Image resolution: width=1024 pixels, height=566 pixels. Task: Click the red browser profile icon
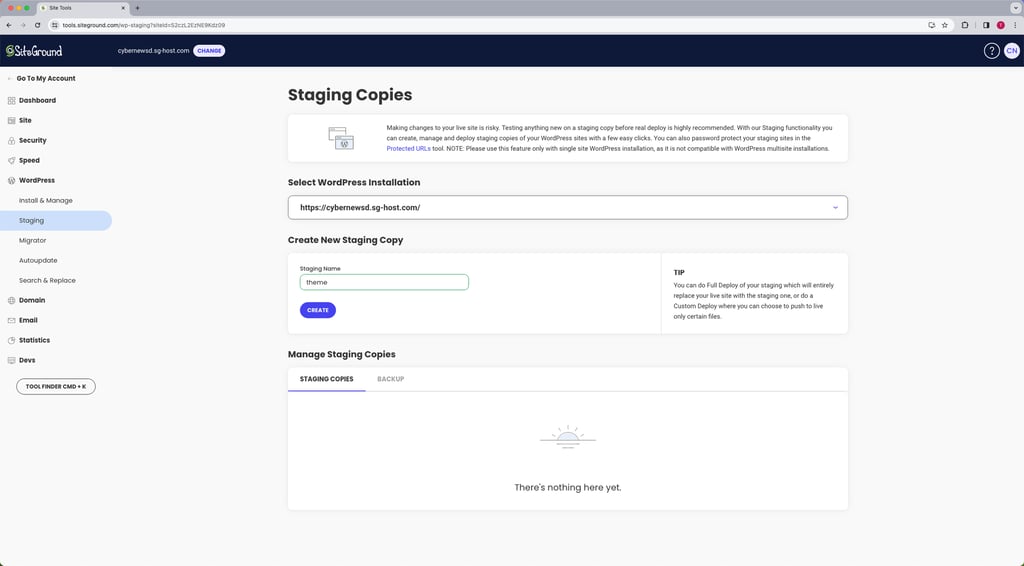[x=1000, y=25]
